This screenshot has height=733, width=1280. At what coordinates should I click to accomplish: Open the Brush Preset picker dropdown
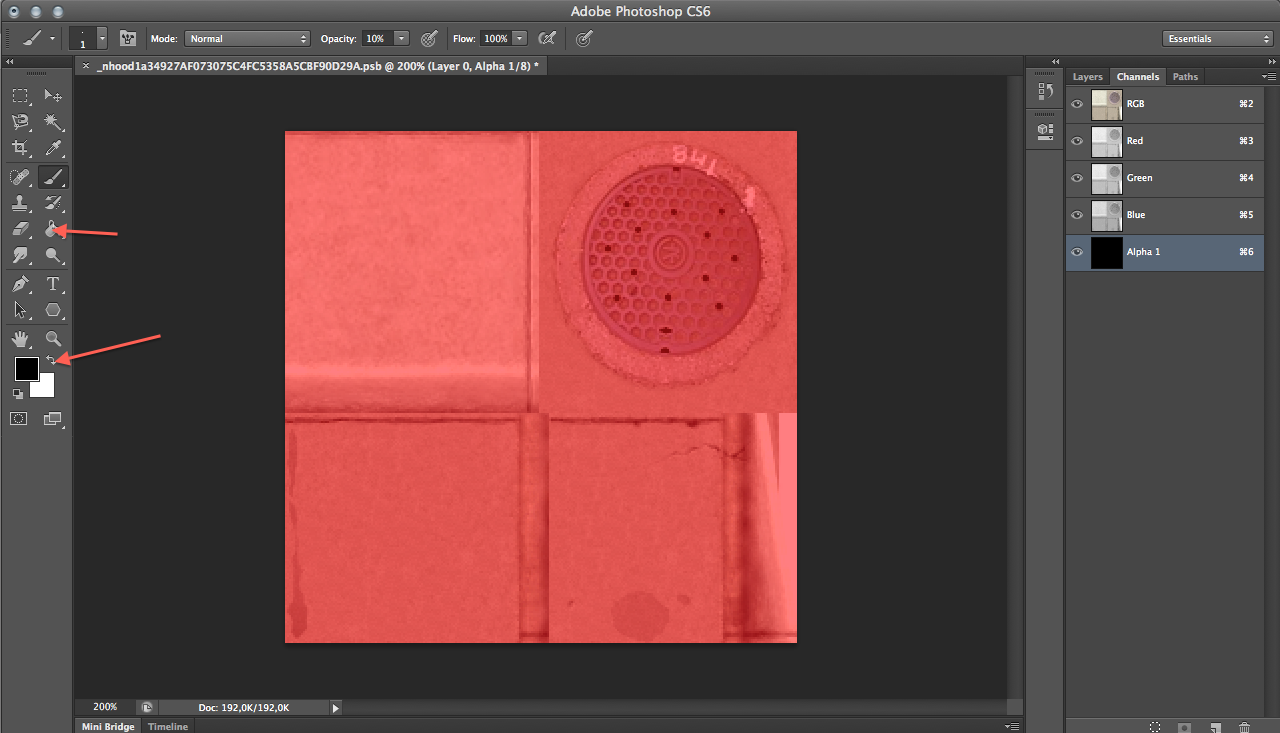[x=101, y=38]
